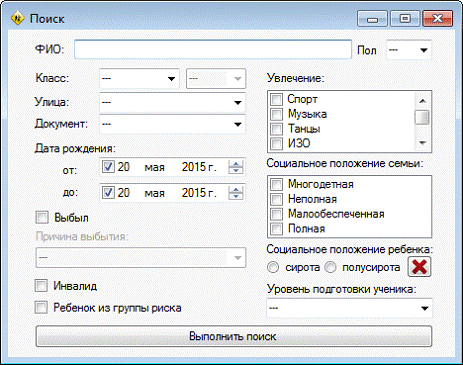Toggle the Многодетная family checkbox
Viewport: 463px width, 365px height.
point(276,184)
